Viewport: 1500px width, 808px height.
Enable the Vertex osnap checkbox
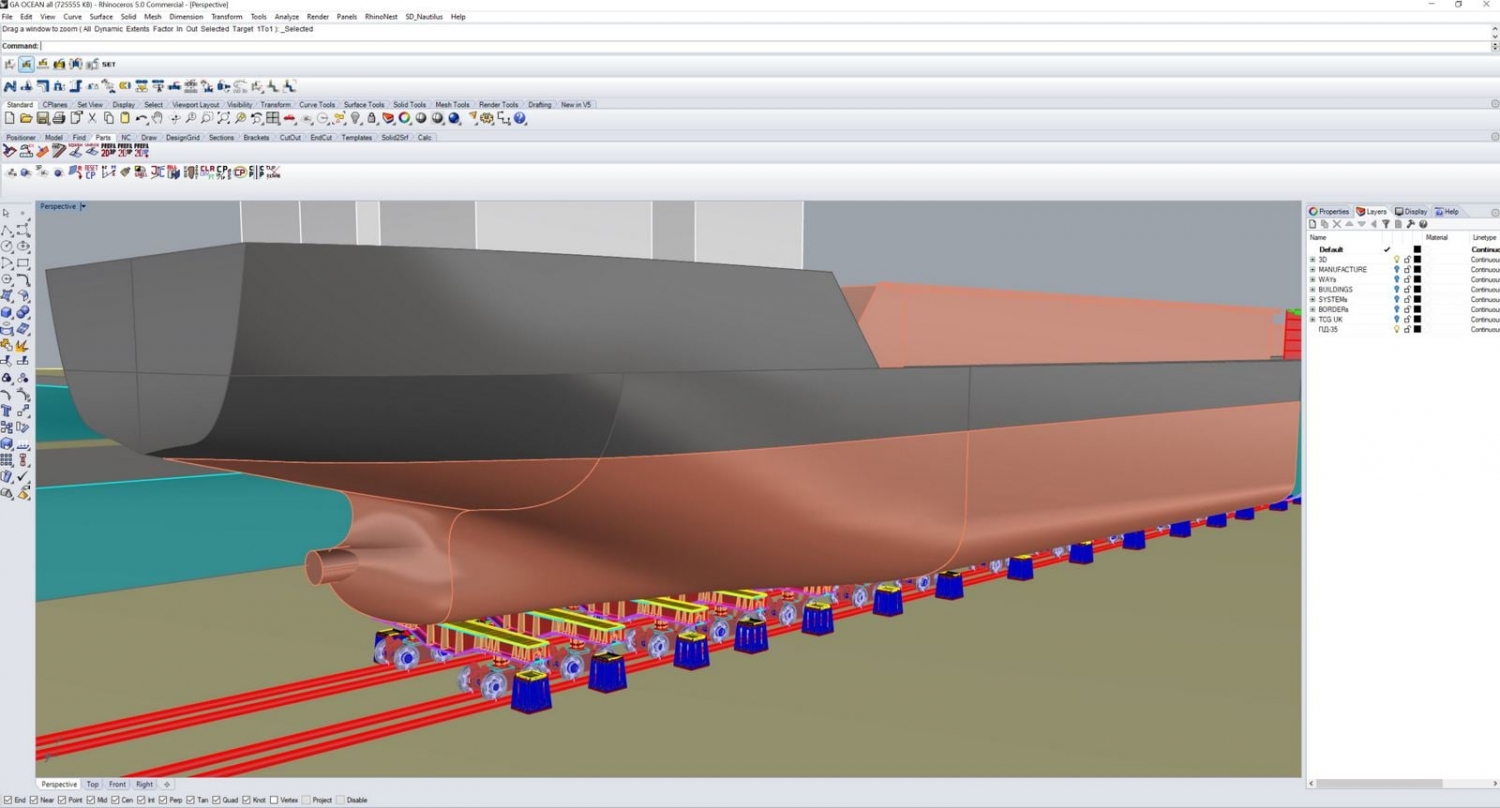coord(275,800)
